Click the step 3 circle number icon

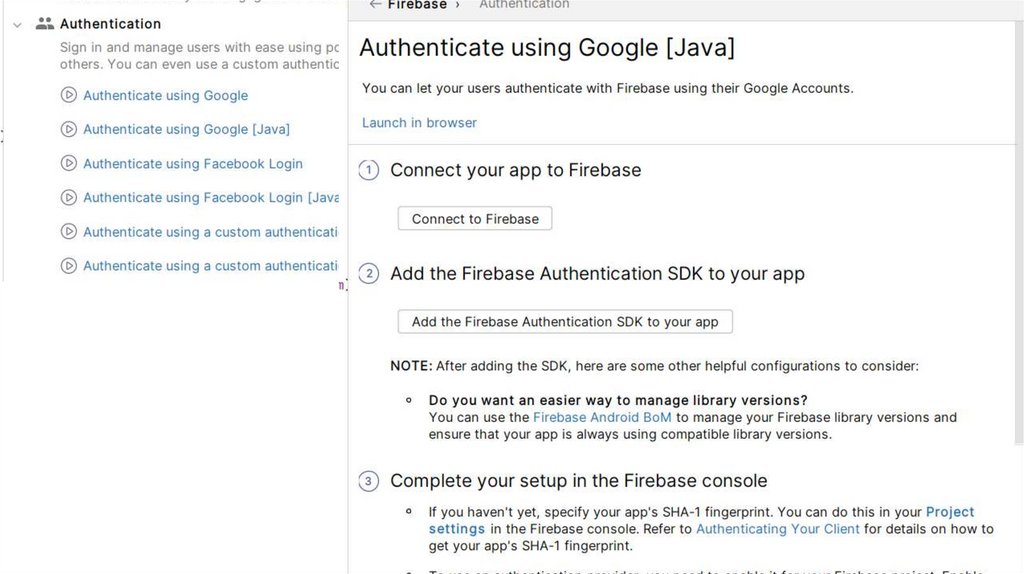369,482
